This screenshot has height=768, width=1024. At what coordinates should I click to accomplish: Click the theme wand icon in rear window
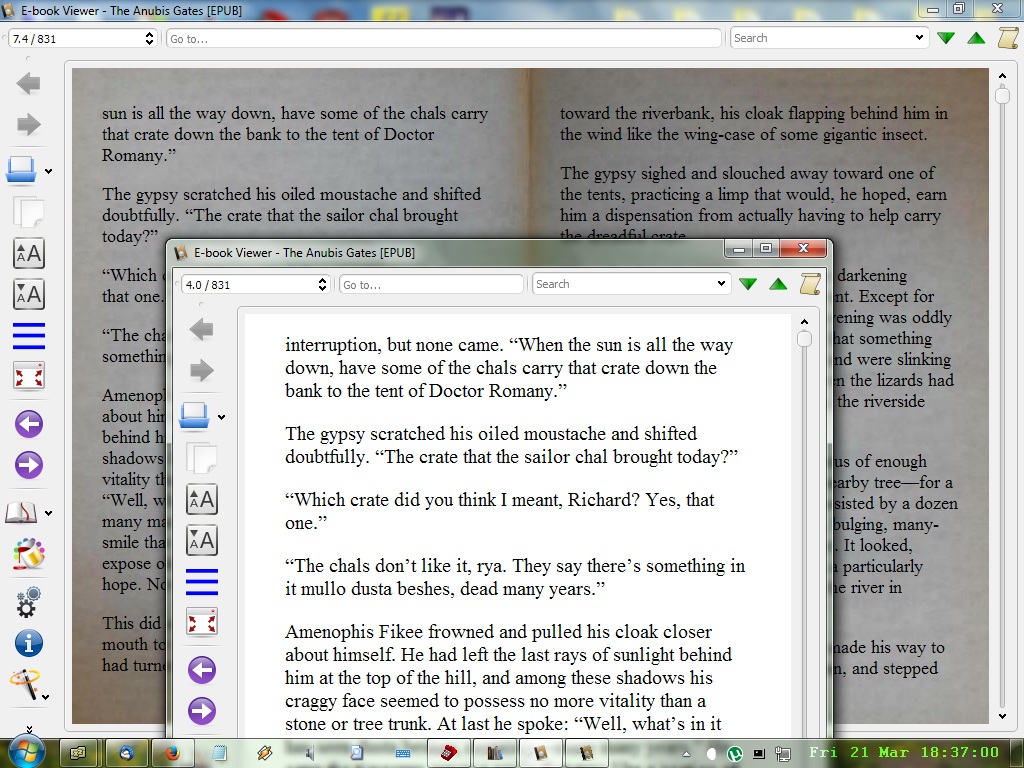[24, 684]
